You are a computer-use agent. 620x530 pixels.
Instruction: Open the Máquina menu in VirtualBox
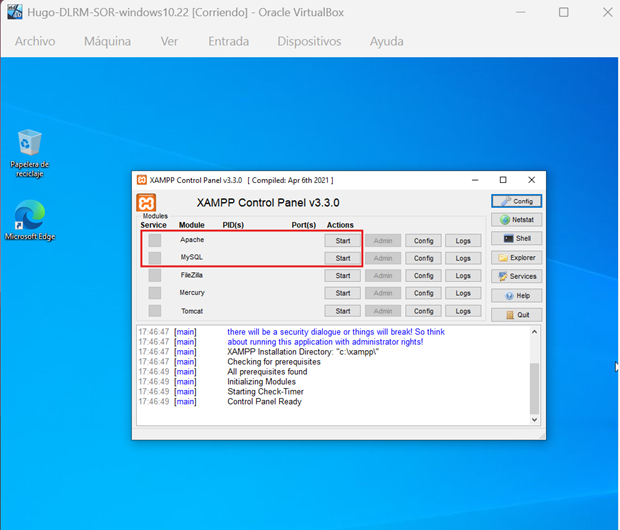click(107, 41)
